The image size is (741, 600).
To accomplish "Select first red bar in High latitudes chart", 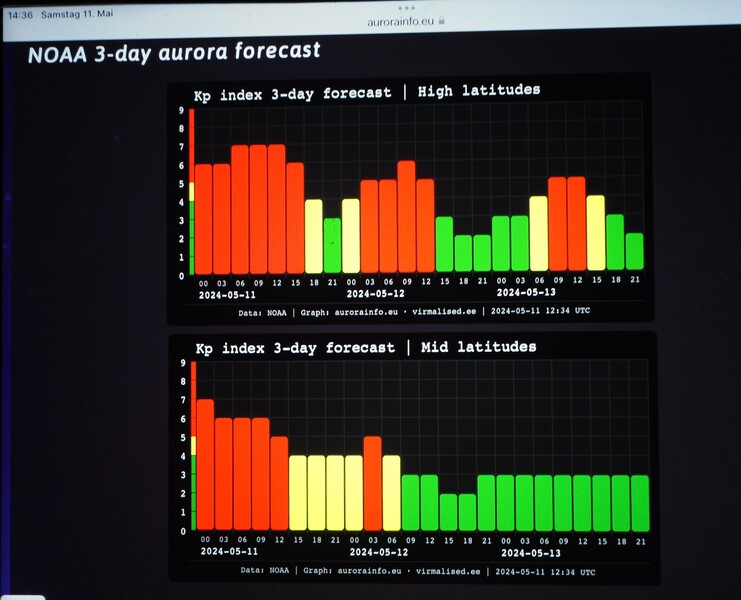I will pyautogui.click(x=203, y=218).
